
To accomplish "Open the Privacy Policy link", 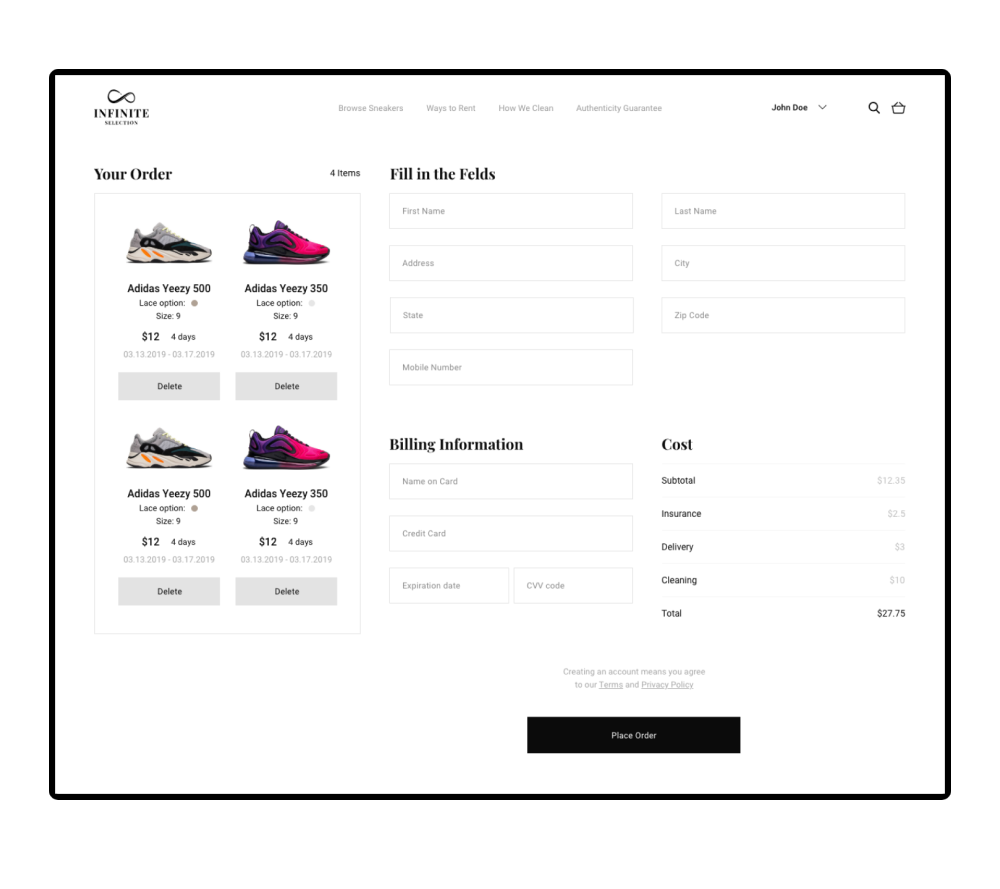I will tap(667, 685).
